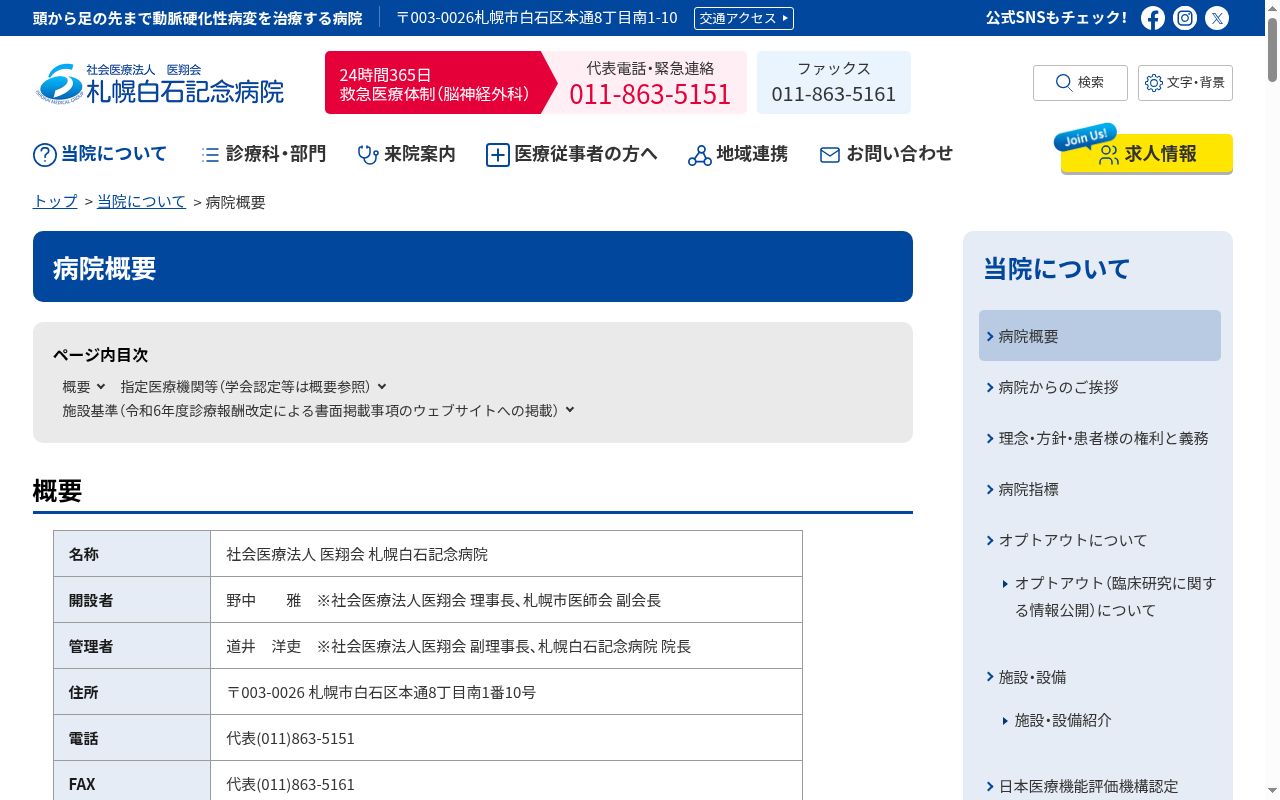Open 施設・設備紹介 sidebar sublink
The image size is (1280, 800).
1062,720
